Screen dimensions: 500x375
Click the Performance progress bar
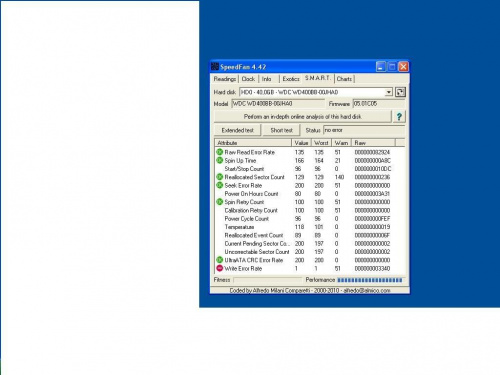point(370,280)
